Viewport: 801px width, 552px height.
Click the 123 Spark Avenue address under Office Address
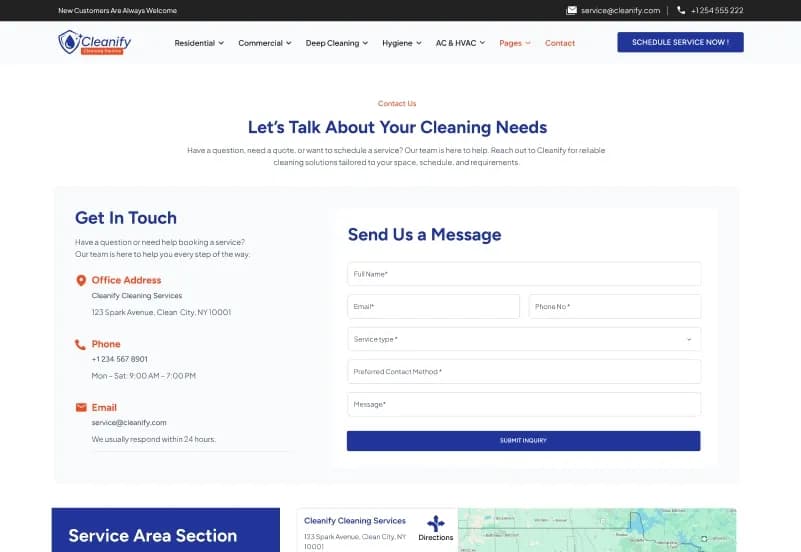(161, 313)
